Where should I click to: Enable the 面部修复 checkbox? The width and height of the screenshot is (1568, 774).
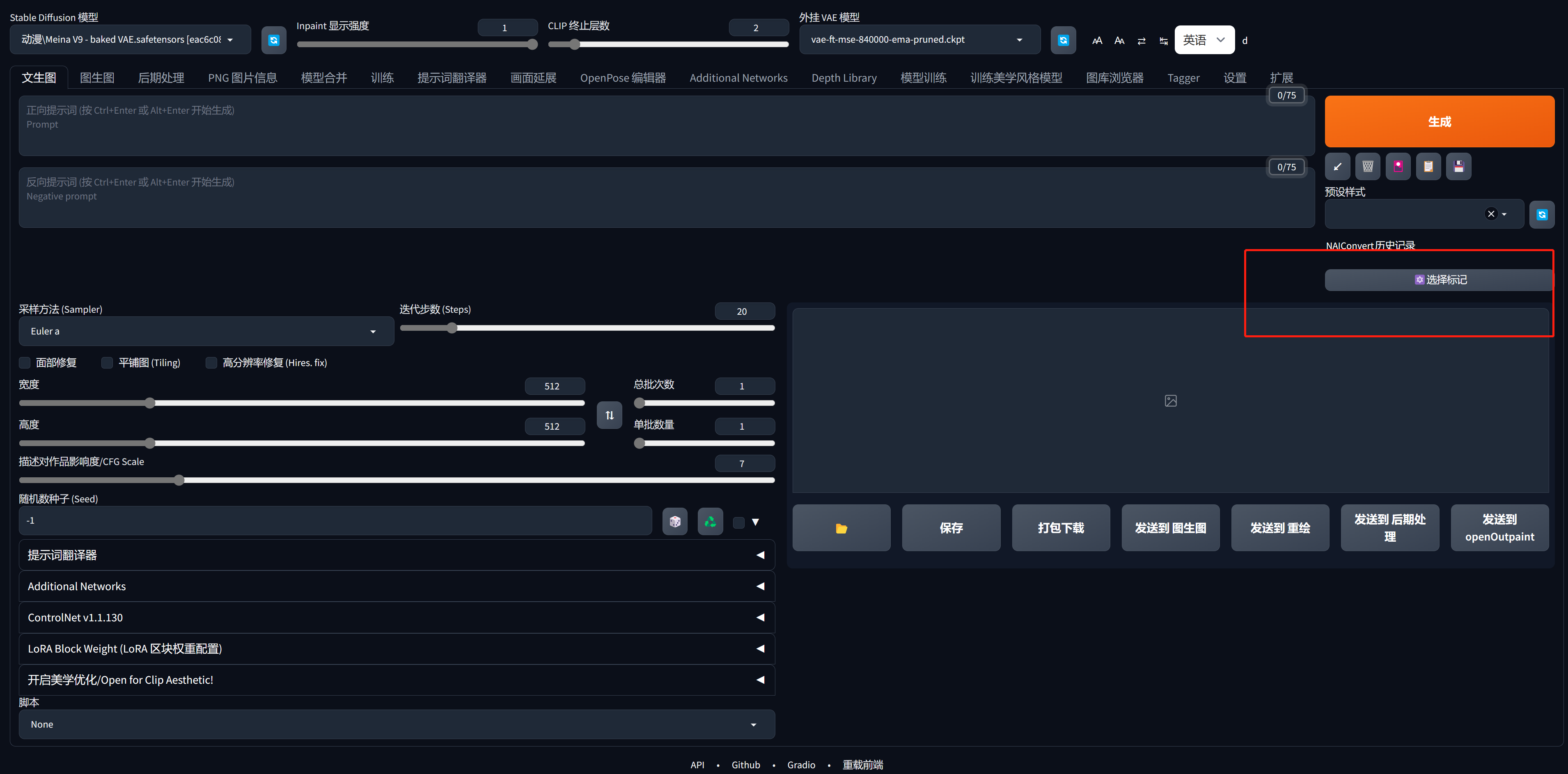25,363
